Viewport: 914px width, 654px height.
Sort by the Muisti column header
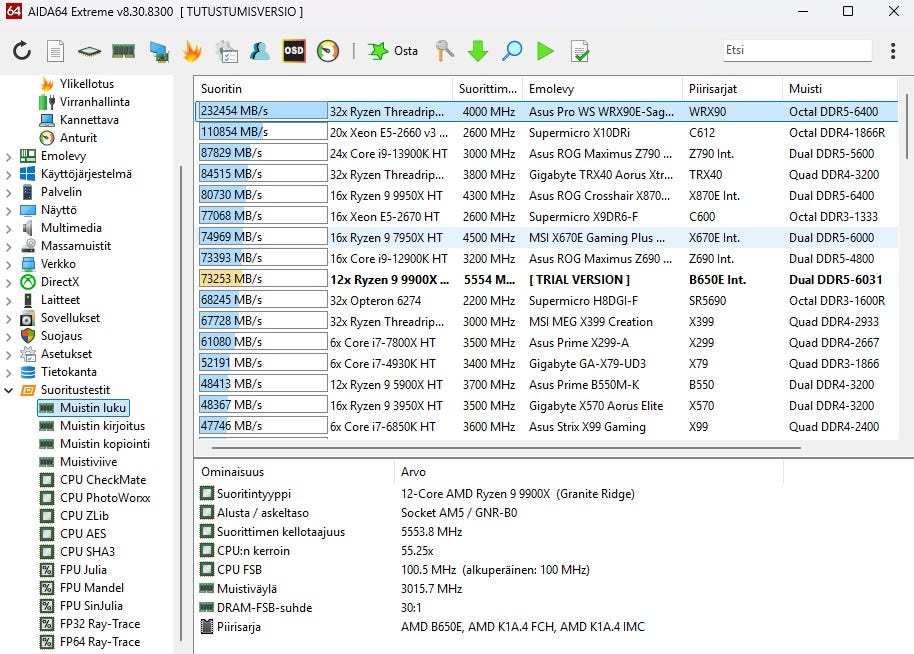[839, 89]
